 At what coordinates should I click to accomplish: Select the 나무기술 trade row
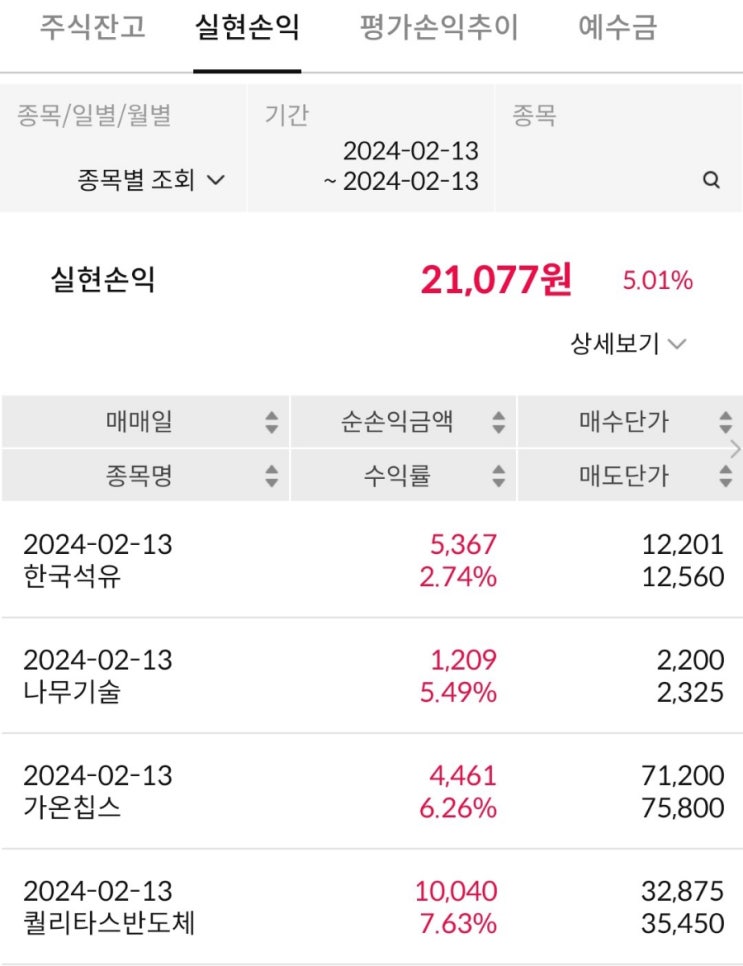click(372, 675)
